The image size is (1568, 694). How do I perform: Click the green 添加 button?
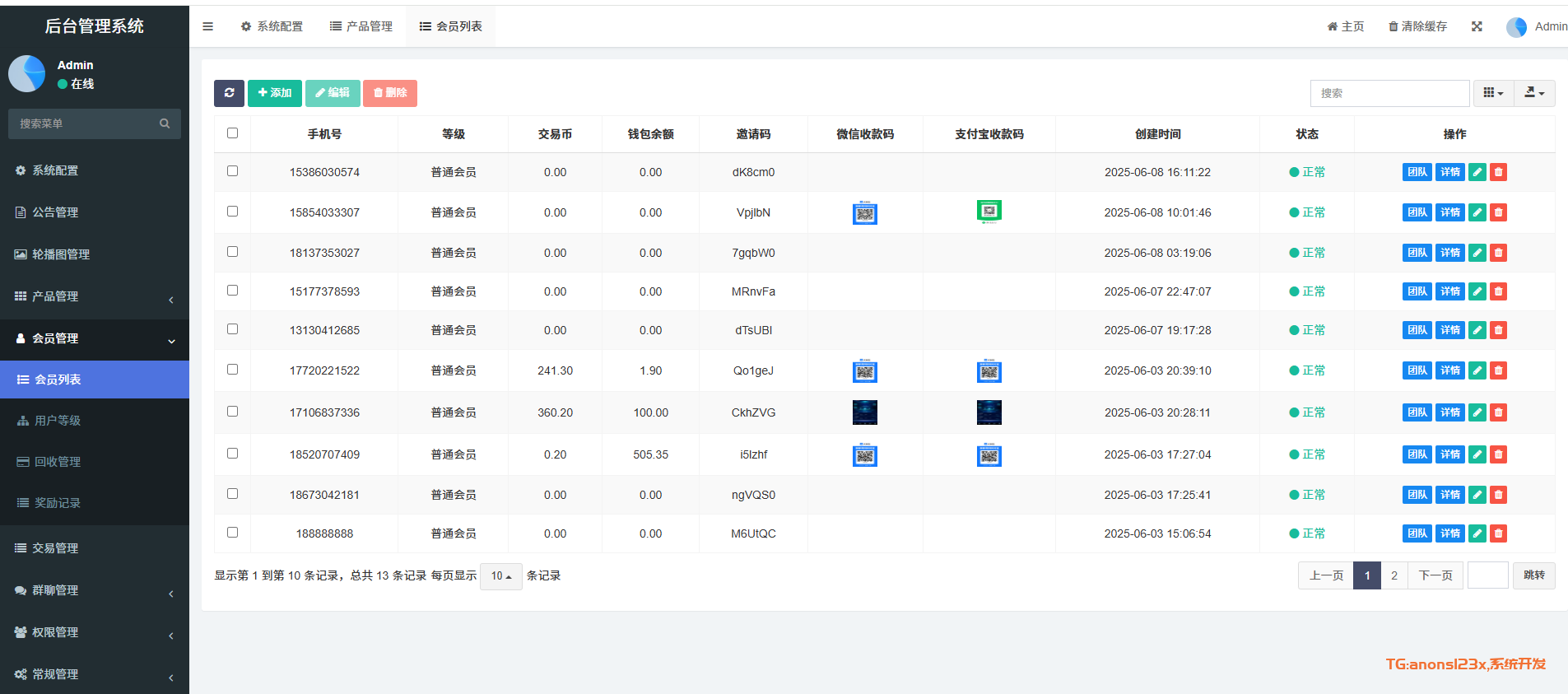click(275, 93)
